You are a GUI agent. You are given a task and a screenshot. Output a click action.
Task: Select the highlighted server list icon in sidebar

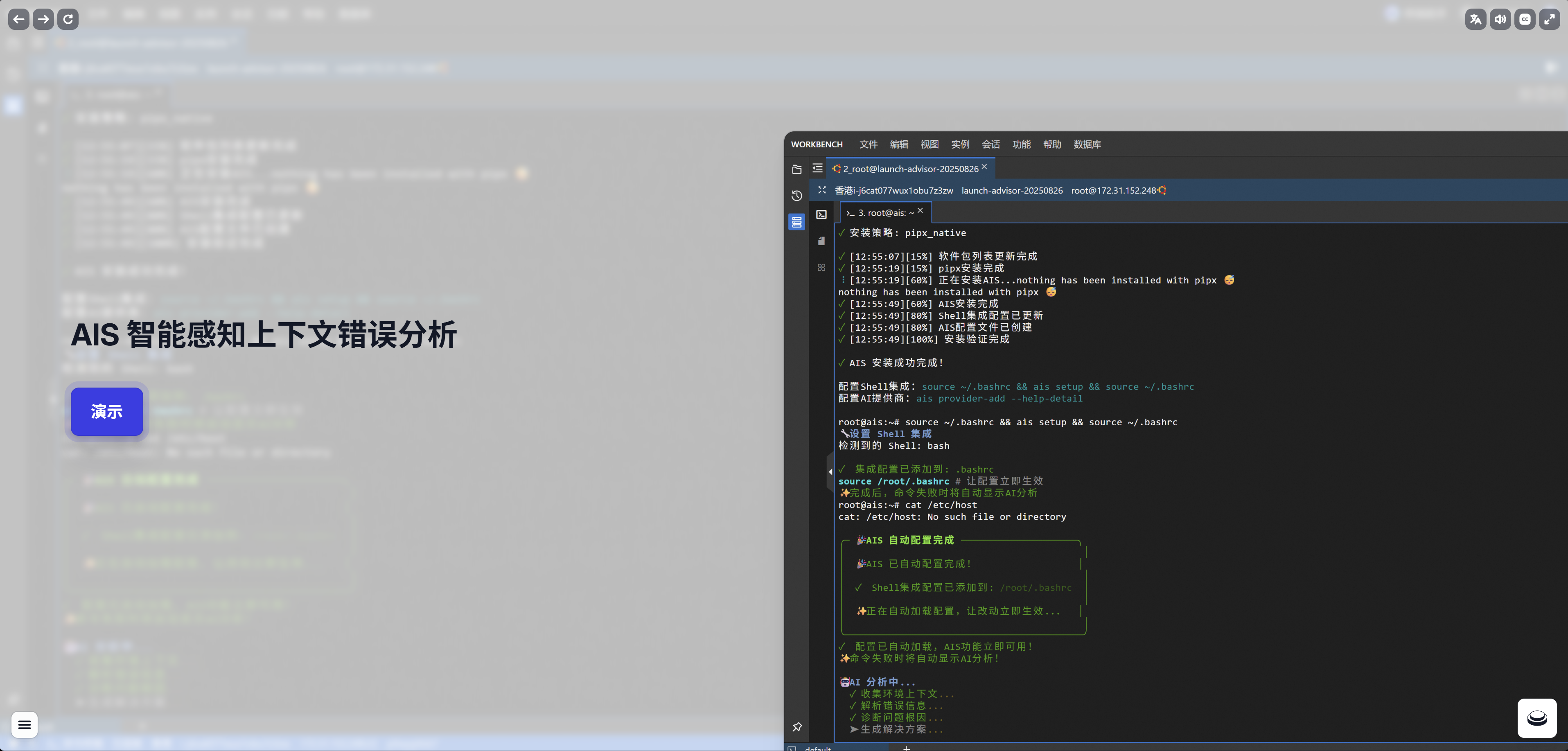(x=796, y=222)
